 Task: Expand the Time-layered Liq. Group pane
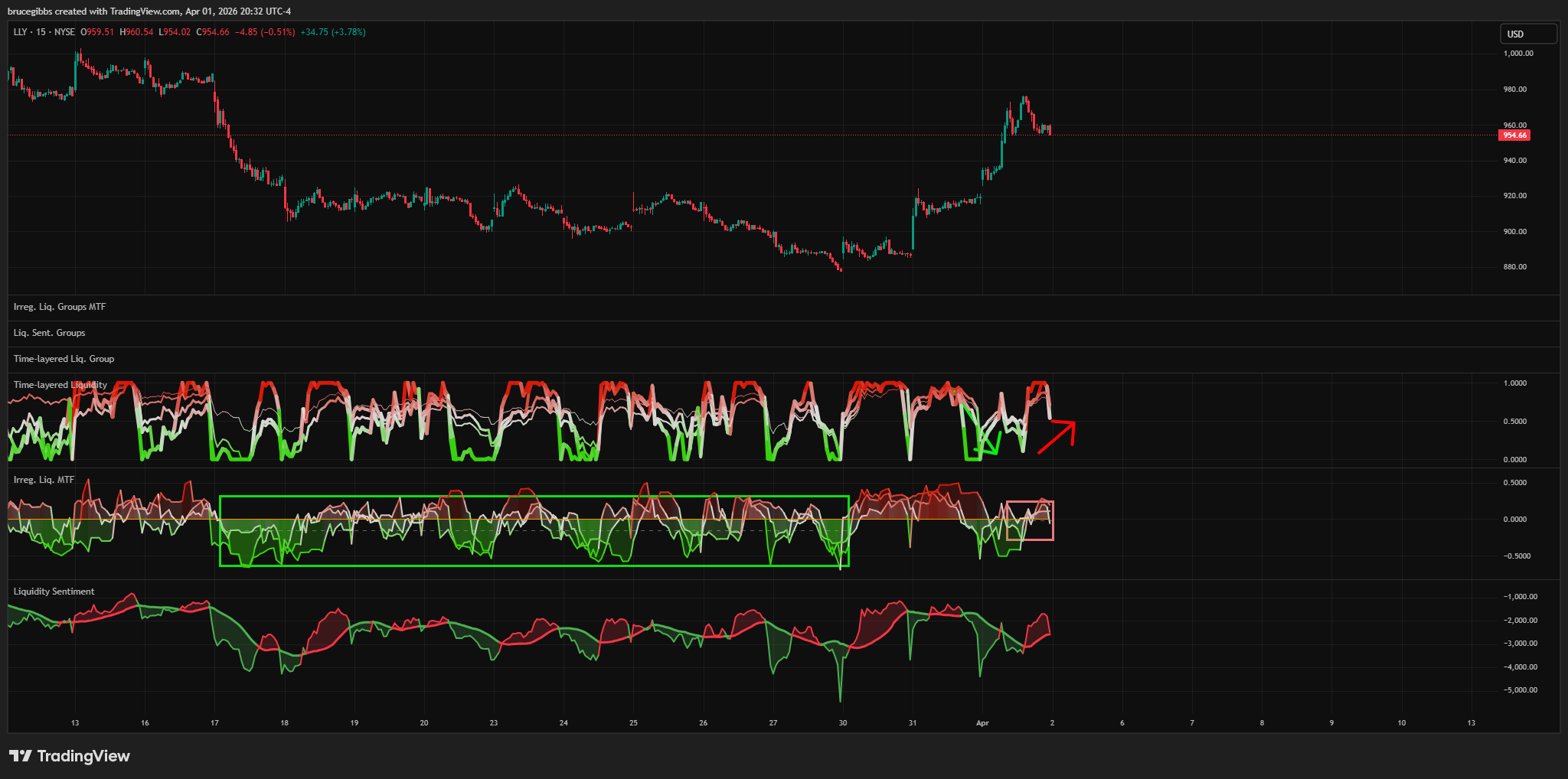tap(64, 359)
